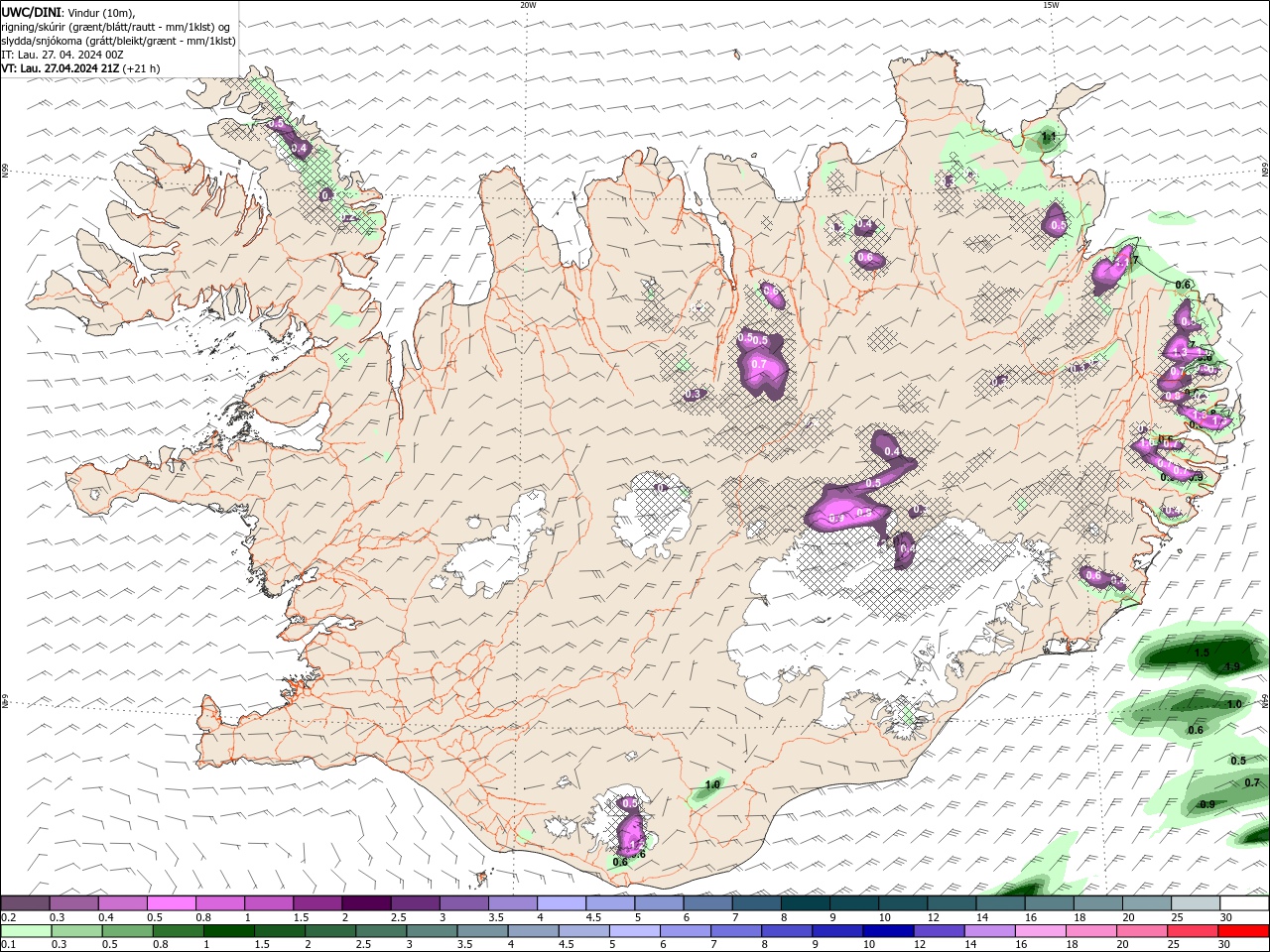Click the small 0.3 snow patch near the highlands

[694, 394]
